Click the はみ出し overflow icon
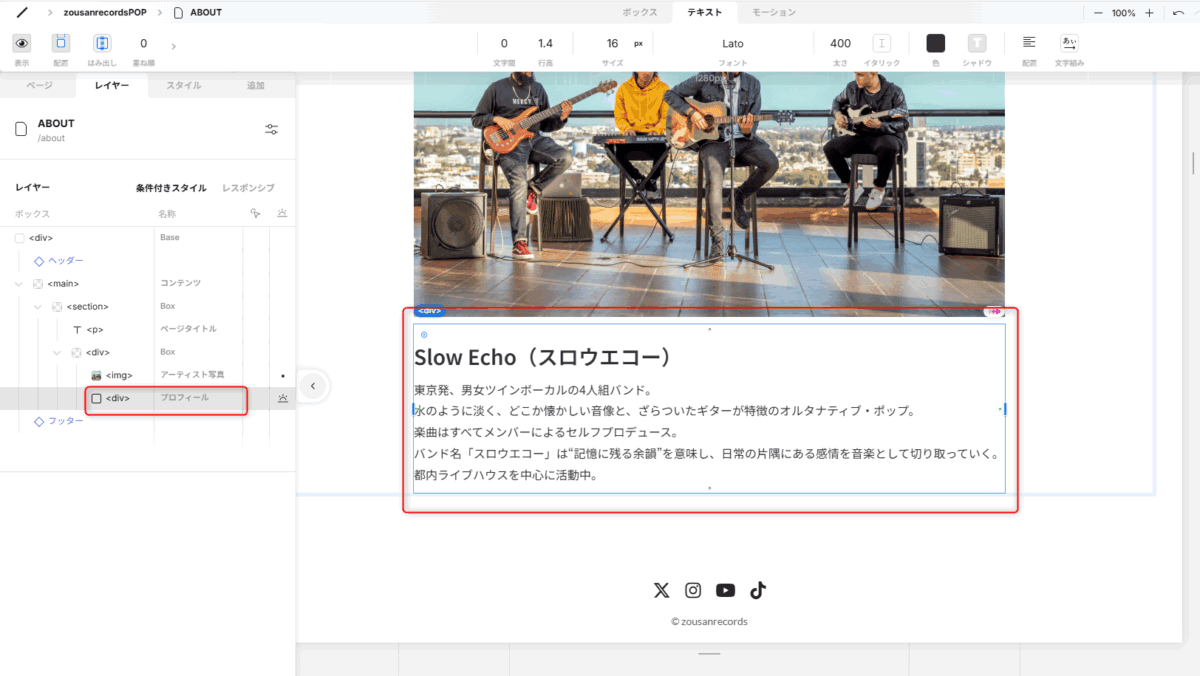Image resolution: width=1200 pixels, height=676 pixels. coord(101,43)
